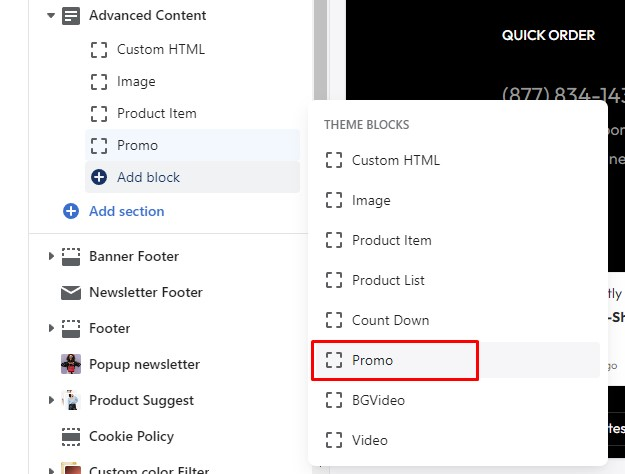625x474 pixels.
Task: Click the Newsletter Footer envelope icon
Action: [71, 293]
